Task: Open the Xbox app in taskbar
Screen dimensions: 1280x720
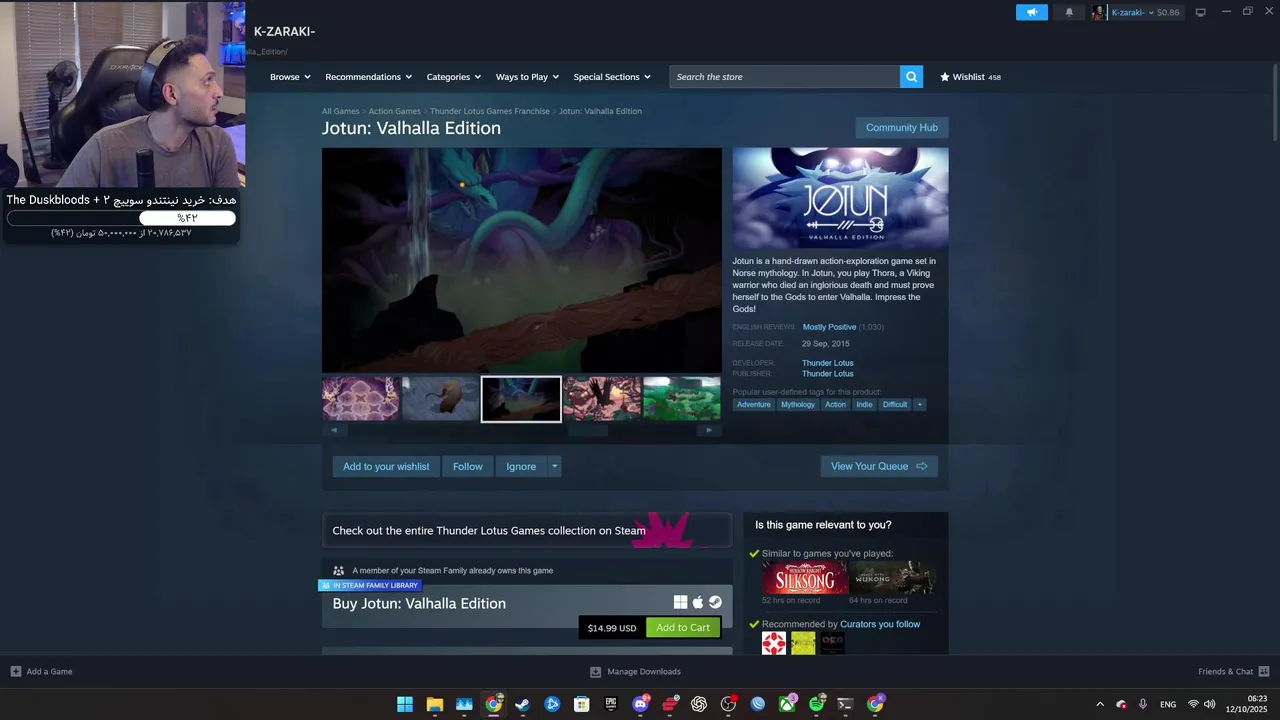Action: click(787, 704)
